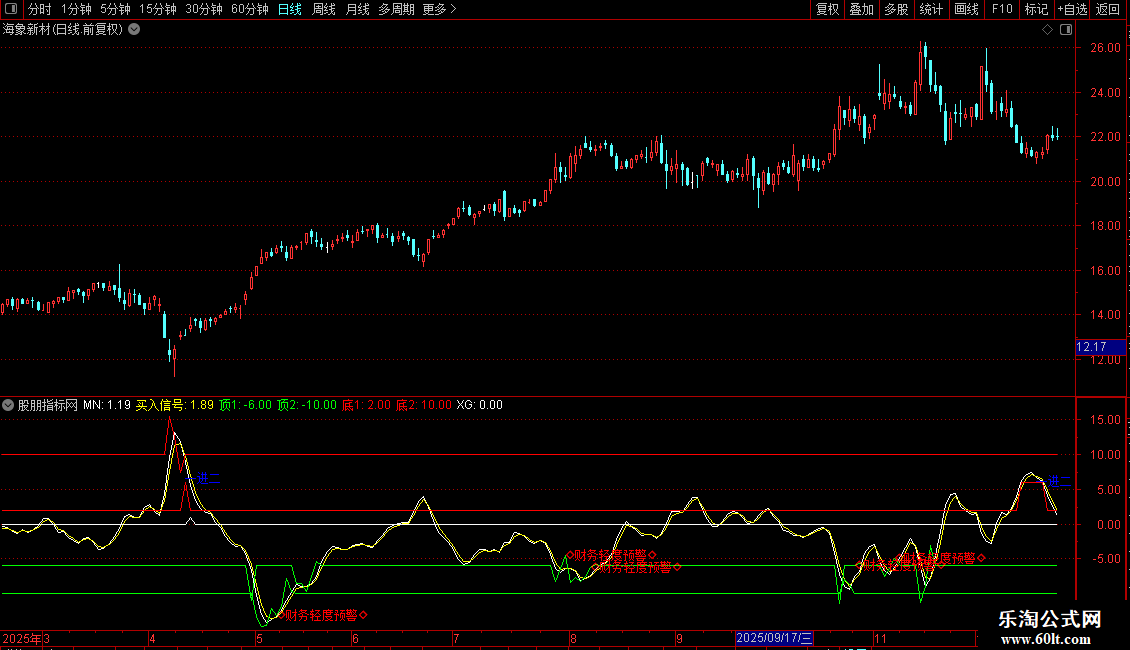Open the 多周期 multi-period view
Image resolution: width=1130 pixels, height=650 pixels.
(x=396, y=9)
